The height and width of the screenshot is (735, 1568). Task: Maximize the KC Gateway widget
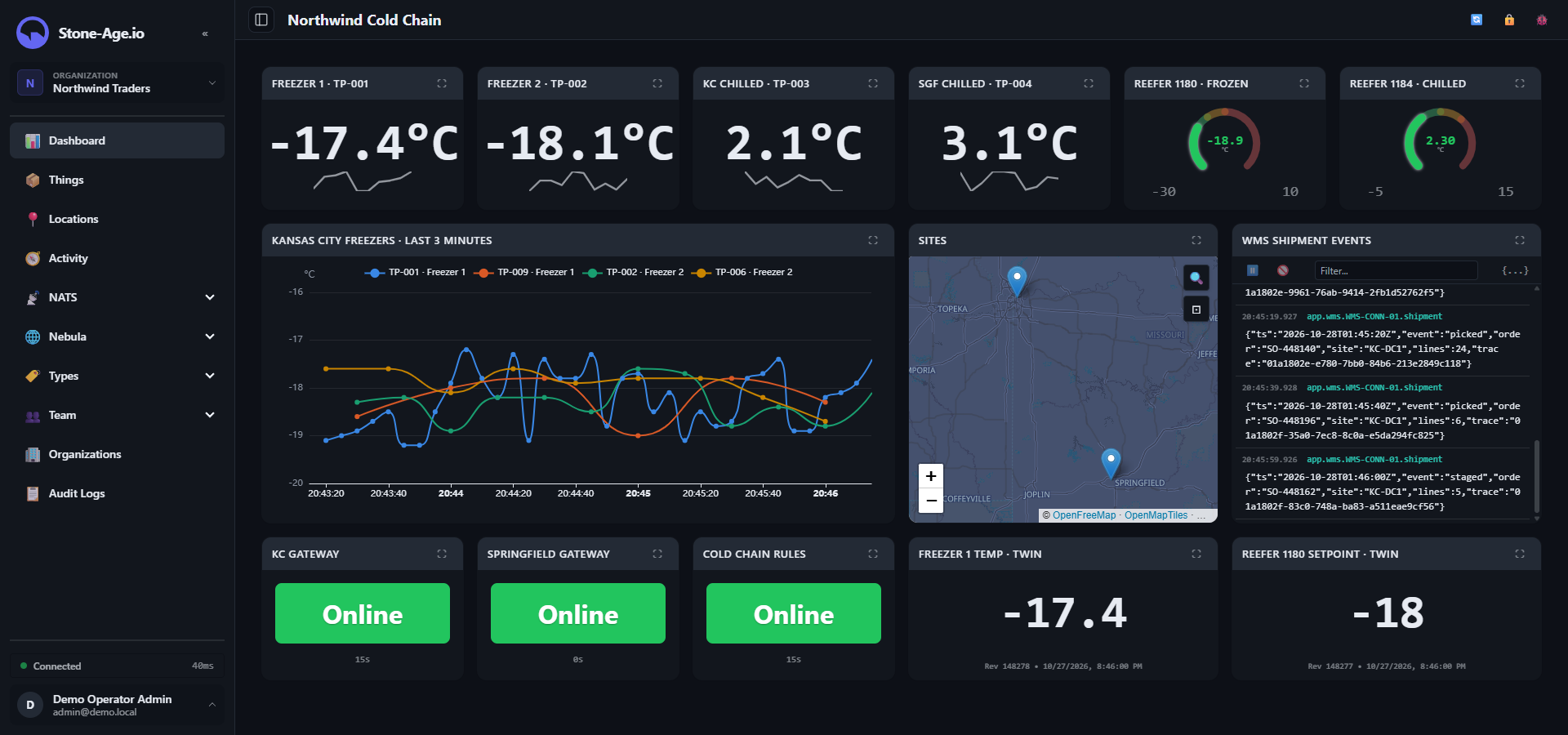point(442,554)
